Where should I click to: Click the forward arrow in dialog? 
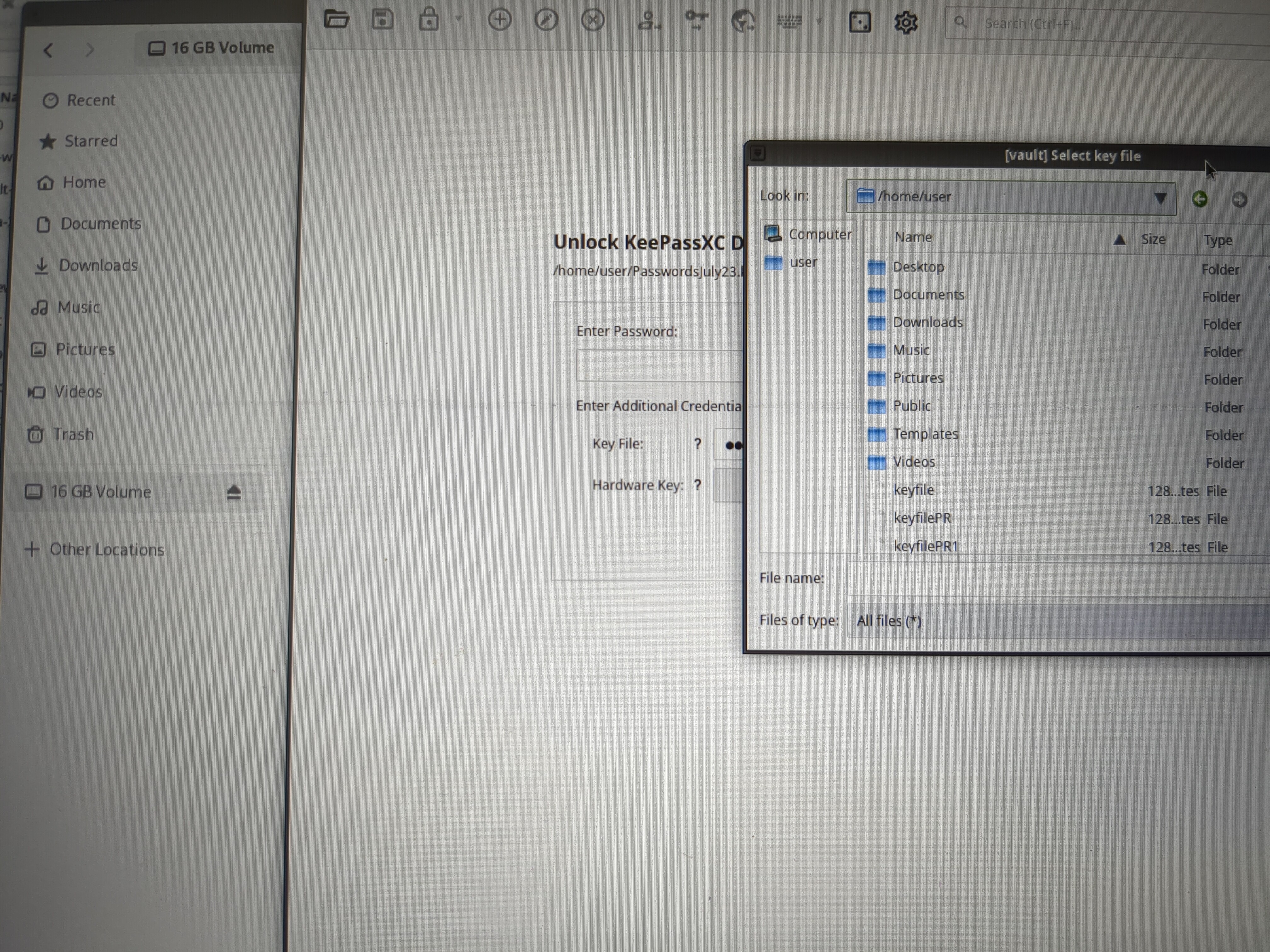(x=1239, y=200)
